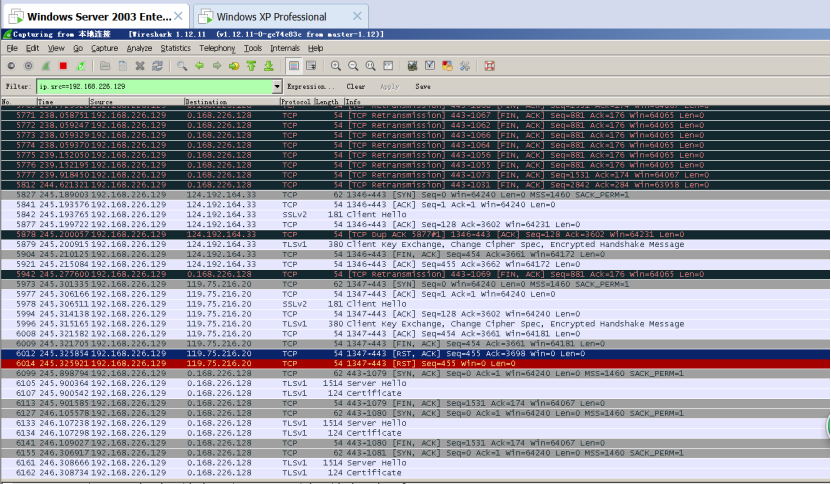Viewport: 831px width, 484px height.
Task: Select packet 5879 Client Key Exchange row
Action: point(415,244)
